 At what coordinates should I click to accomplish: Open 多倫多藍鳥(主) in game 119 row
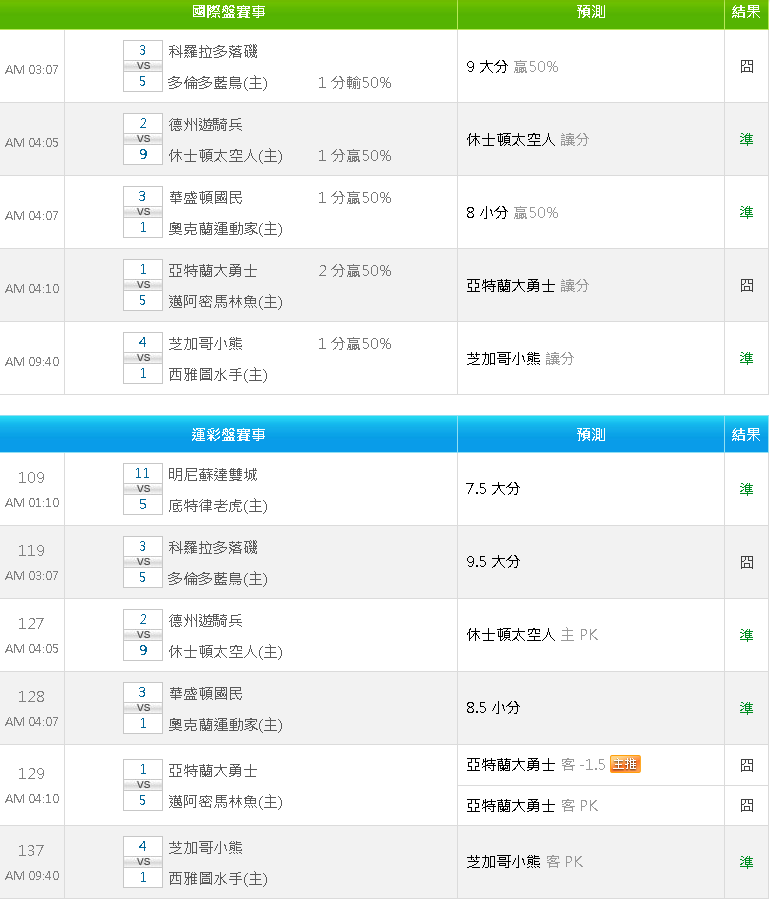pyautogui.click(x=217, y=579)
